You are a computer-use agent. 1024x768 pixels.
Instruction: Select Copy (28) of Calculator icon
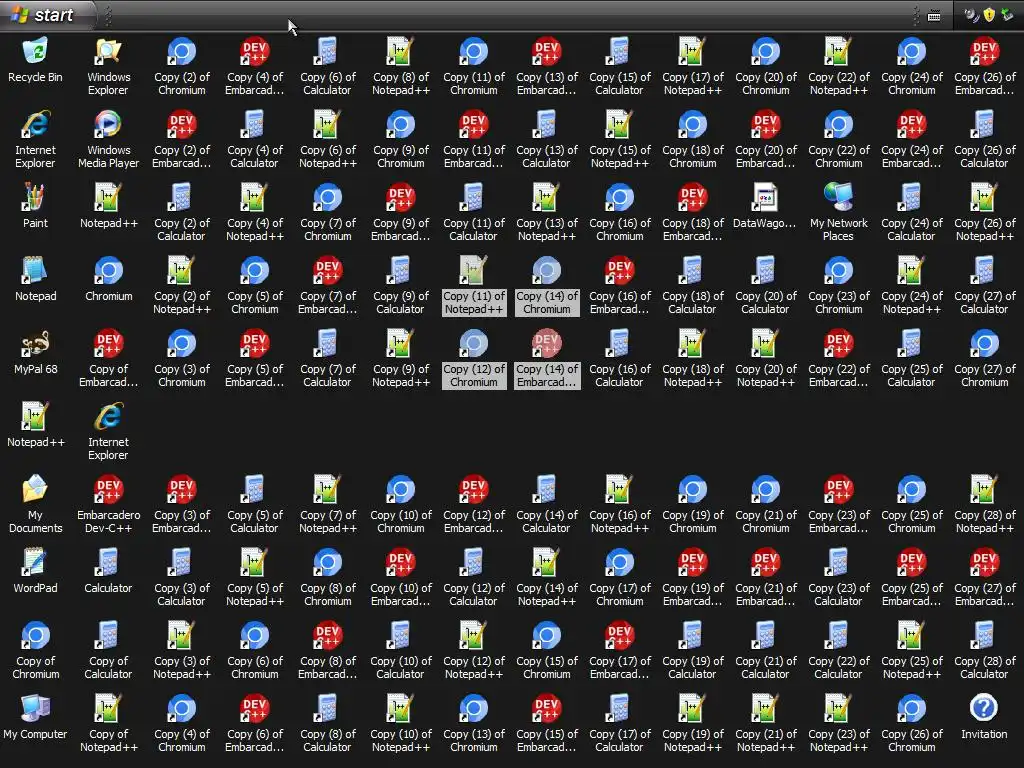tap(984, 651)
